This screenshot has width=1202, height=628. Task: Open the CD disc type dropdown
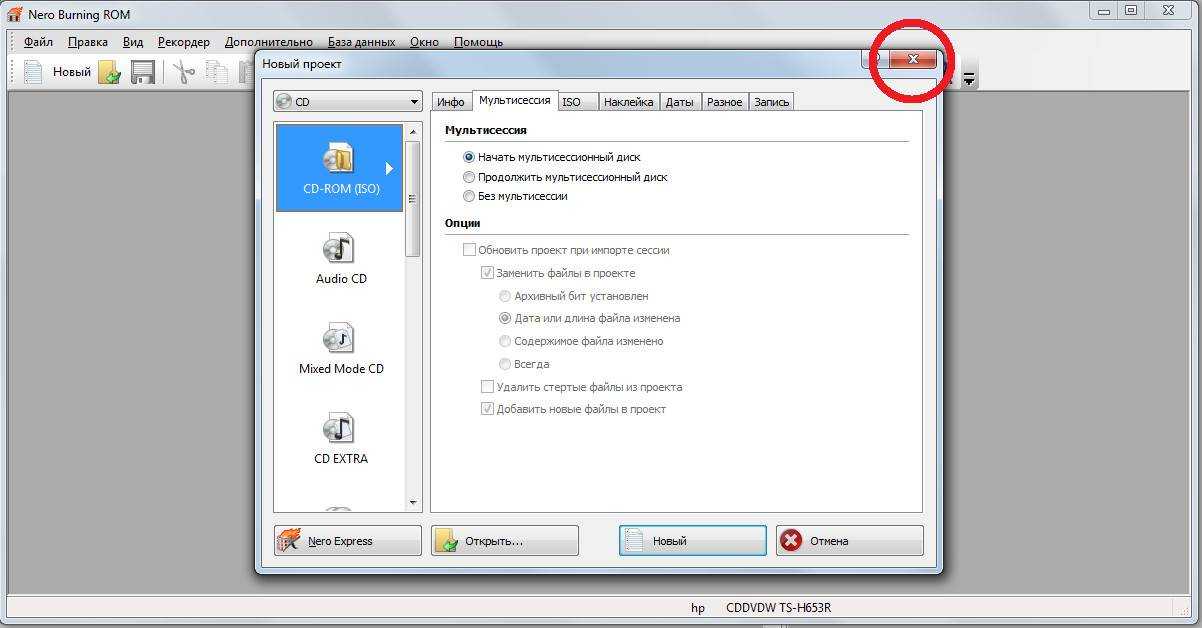(348, 102)
